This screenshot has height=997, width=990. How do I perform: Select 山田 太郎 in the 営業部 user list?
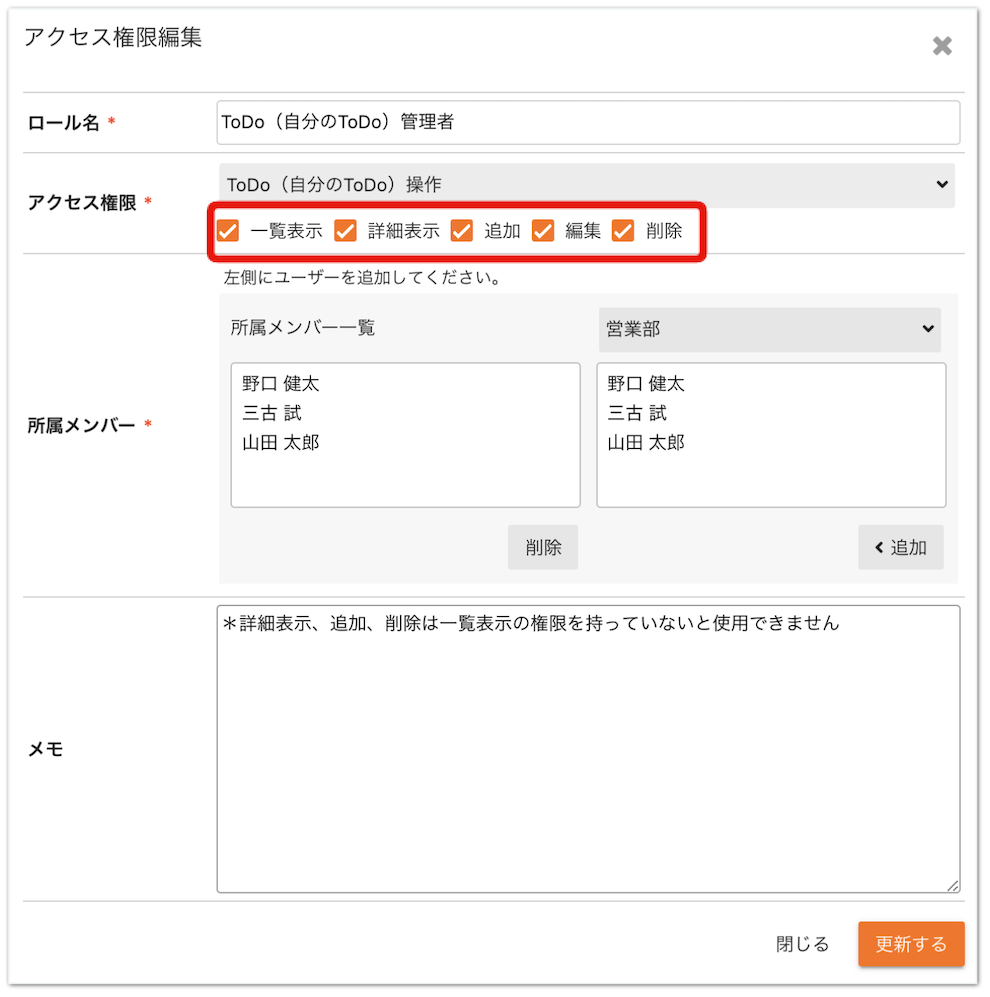point(645,443)
